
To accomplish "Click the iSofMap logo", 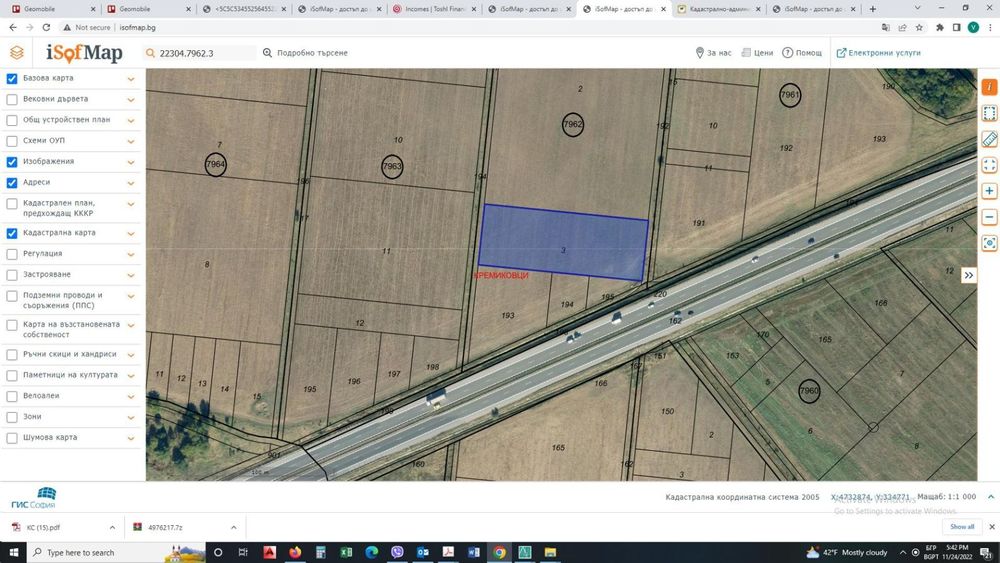I will pos(84,53).
